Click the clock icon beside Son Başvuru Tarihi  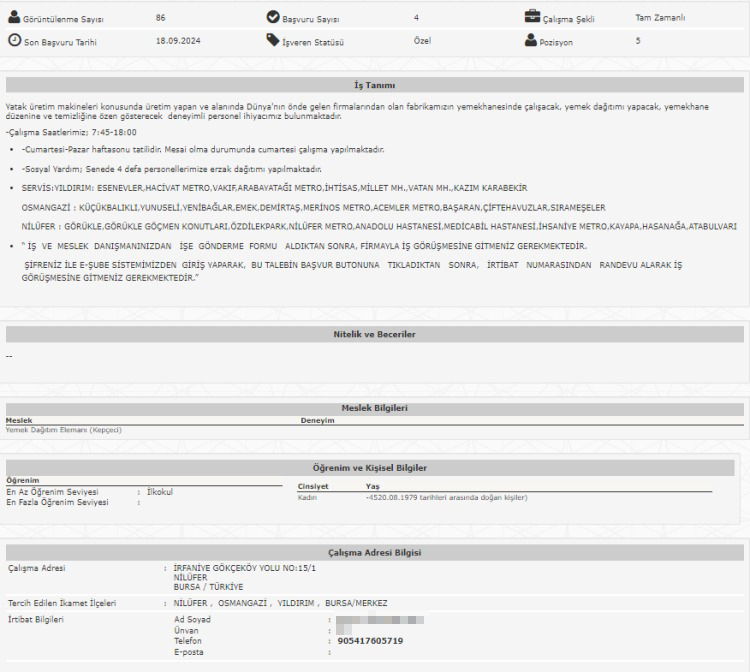click(14, 41)
